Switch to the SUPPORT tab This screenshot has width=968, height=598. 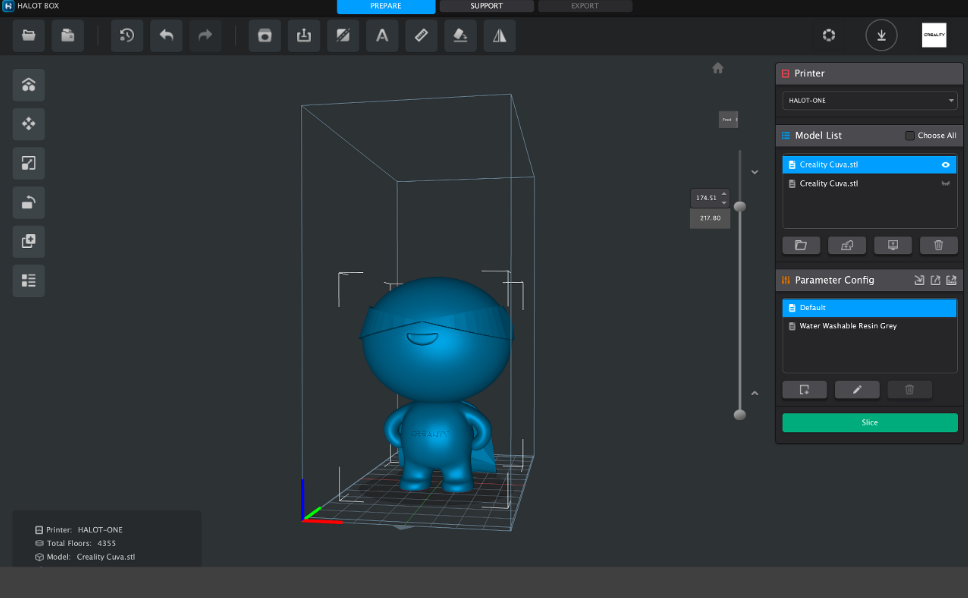(x=487, y=5)
